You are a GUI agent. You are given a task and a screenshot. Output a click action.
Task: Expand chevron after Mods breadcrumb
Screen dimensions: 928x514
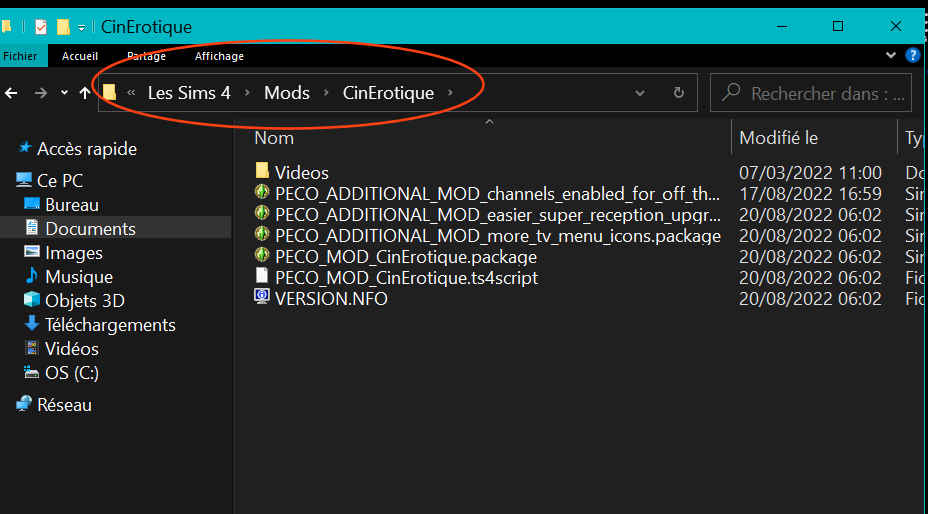pos(326,93)
